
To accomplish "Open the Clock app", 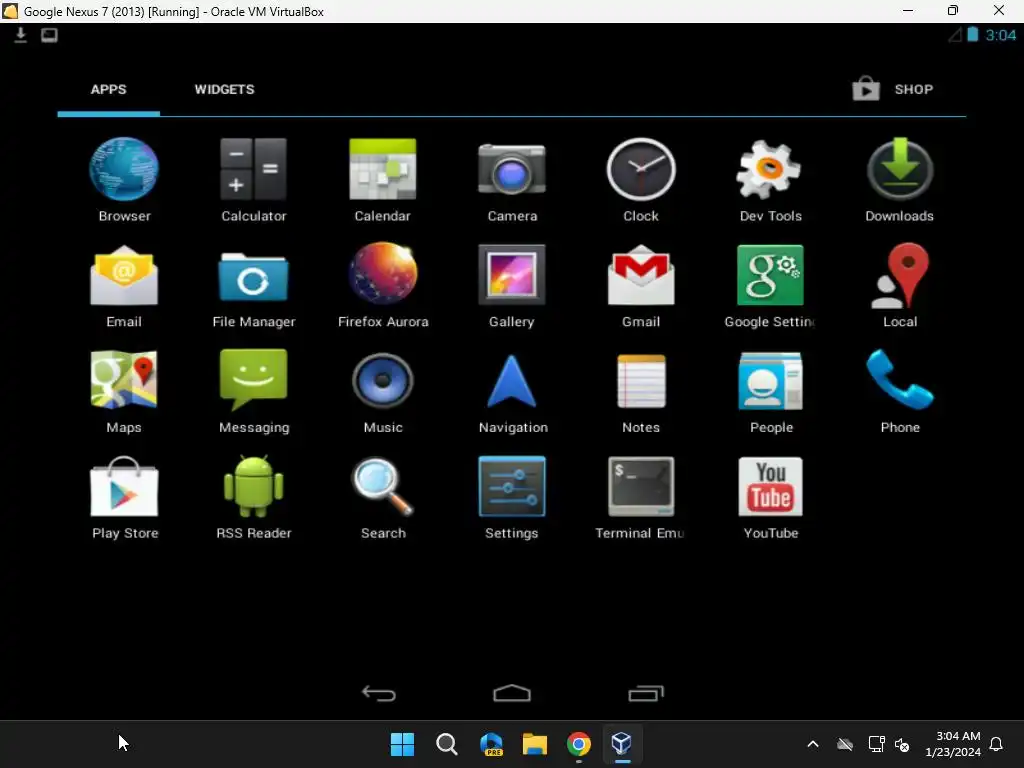I will (641, 180).
